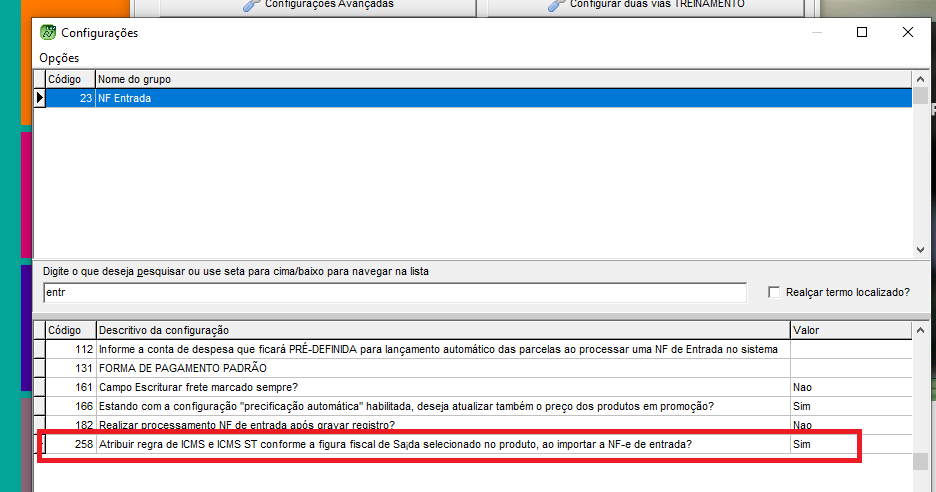Open the Opções menu
The width and height of the screenshot is (936, 492).
59,58
